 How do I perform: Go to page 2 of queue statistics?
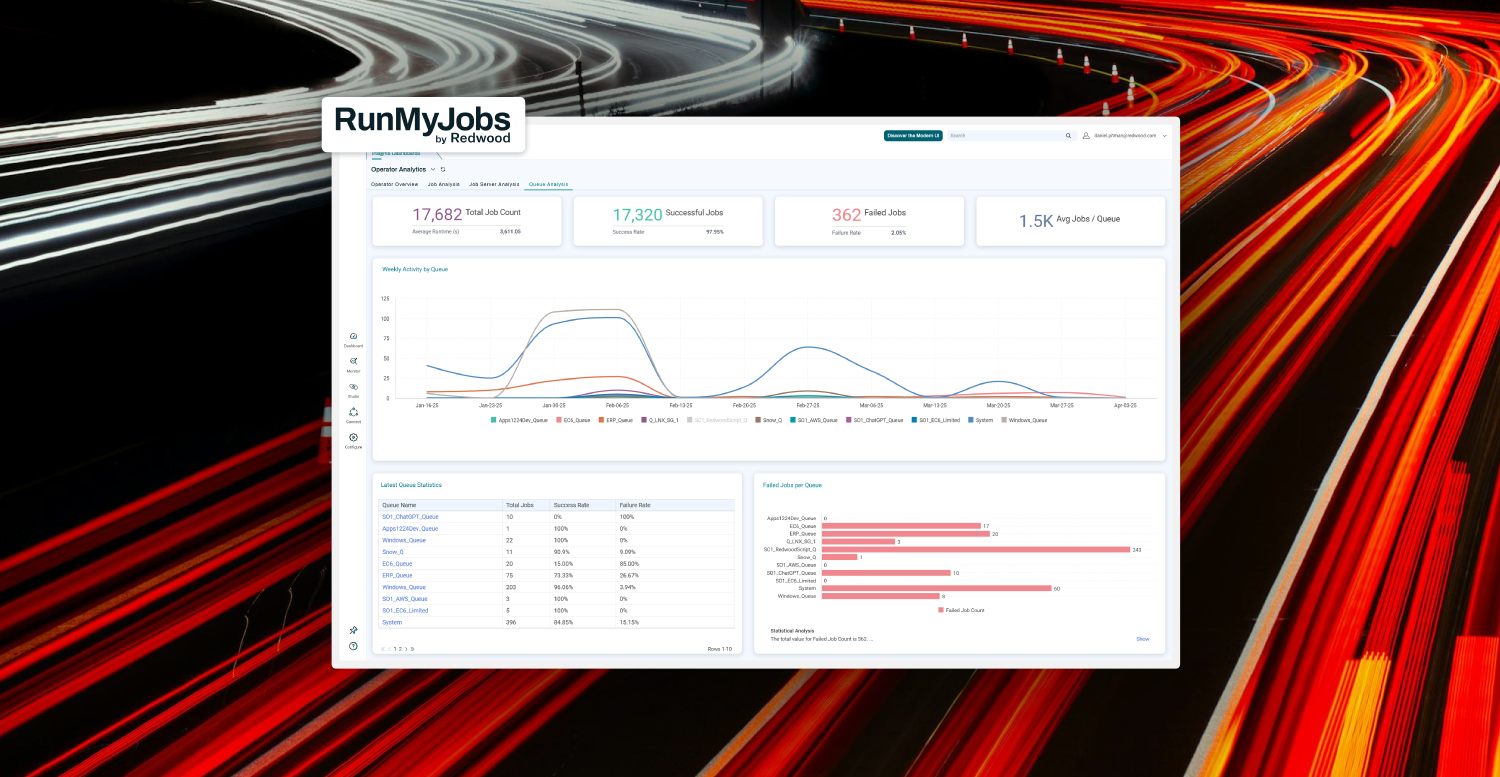point(400,649)
